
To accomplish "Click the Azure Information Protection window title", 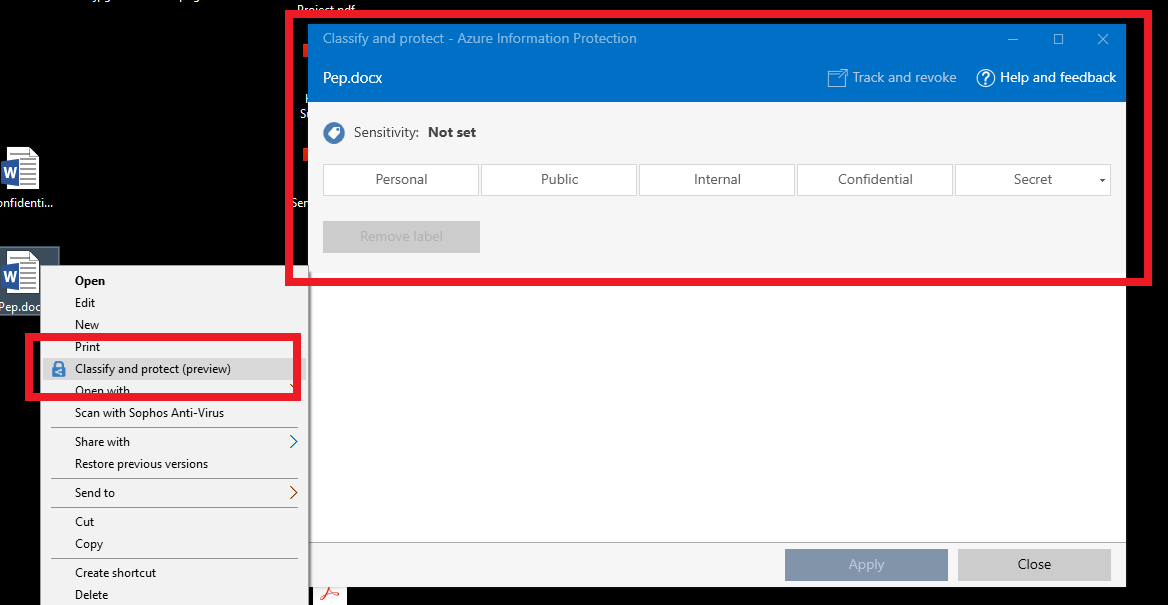I will pyautogui.click(x=480, y=39).
